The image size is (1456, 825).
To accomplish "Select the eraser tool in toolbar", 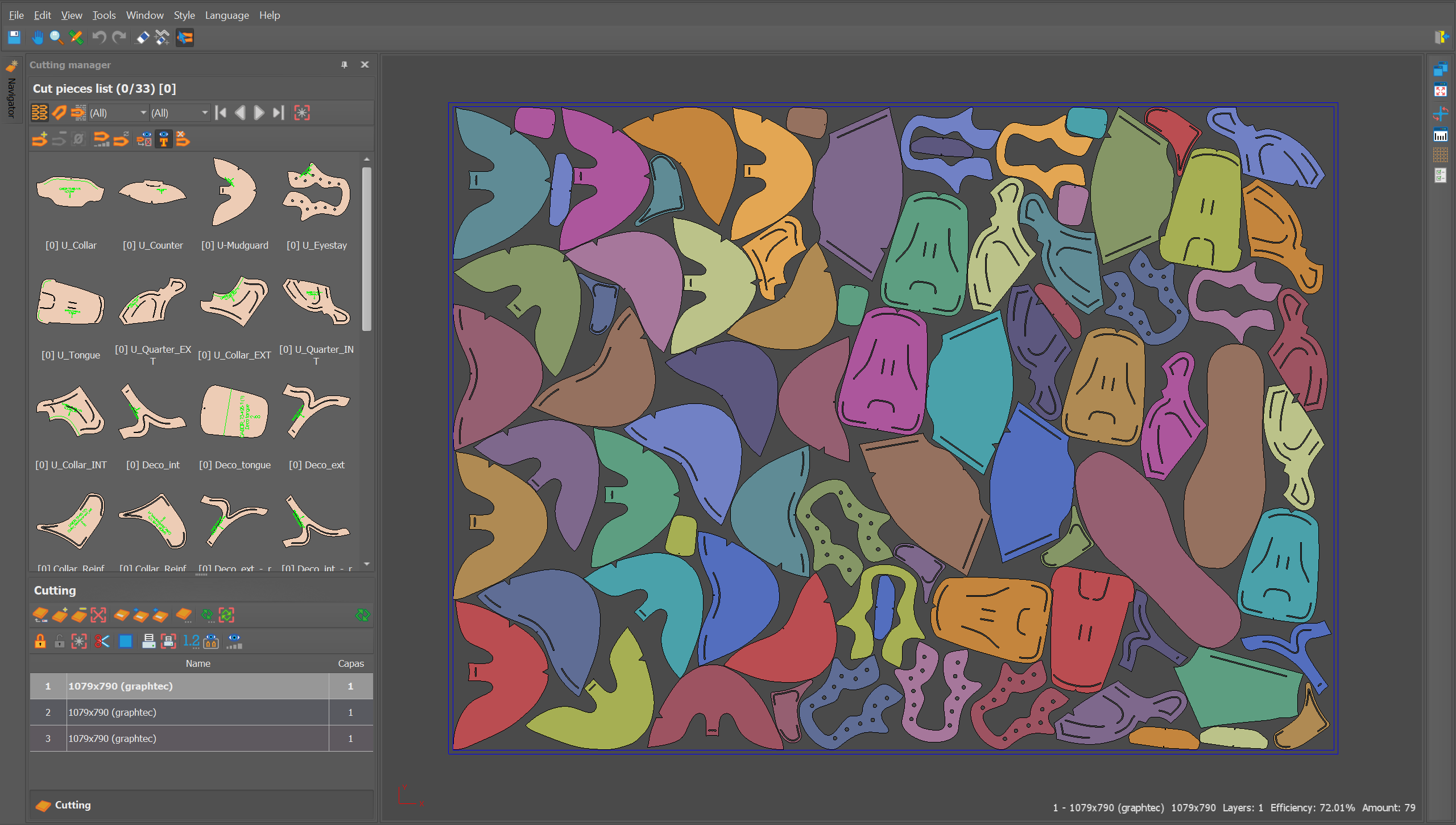I will 142,38.
